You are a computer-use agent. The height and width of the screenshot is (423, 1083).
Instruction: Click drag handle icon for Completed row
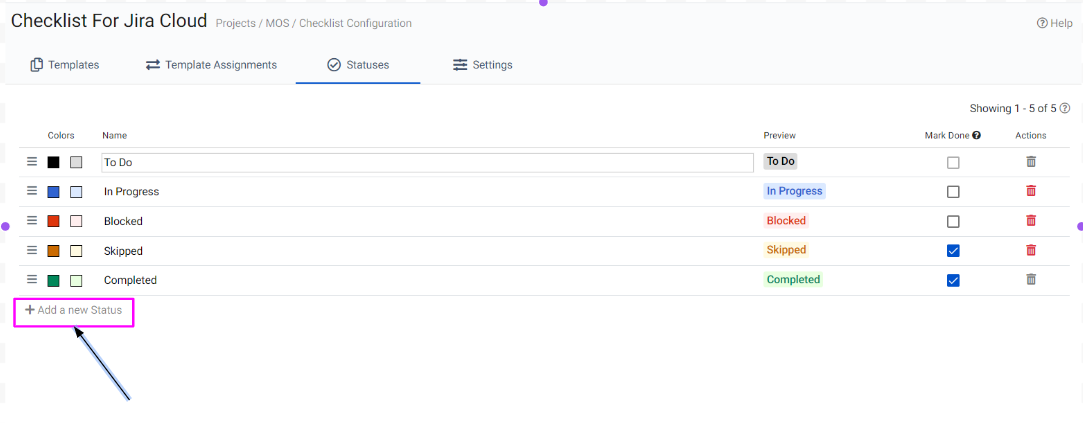pos(32,280)
